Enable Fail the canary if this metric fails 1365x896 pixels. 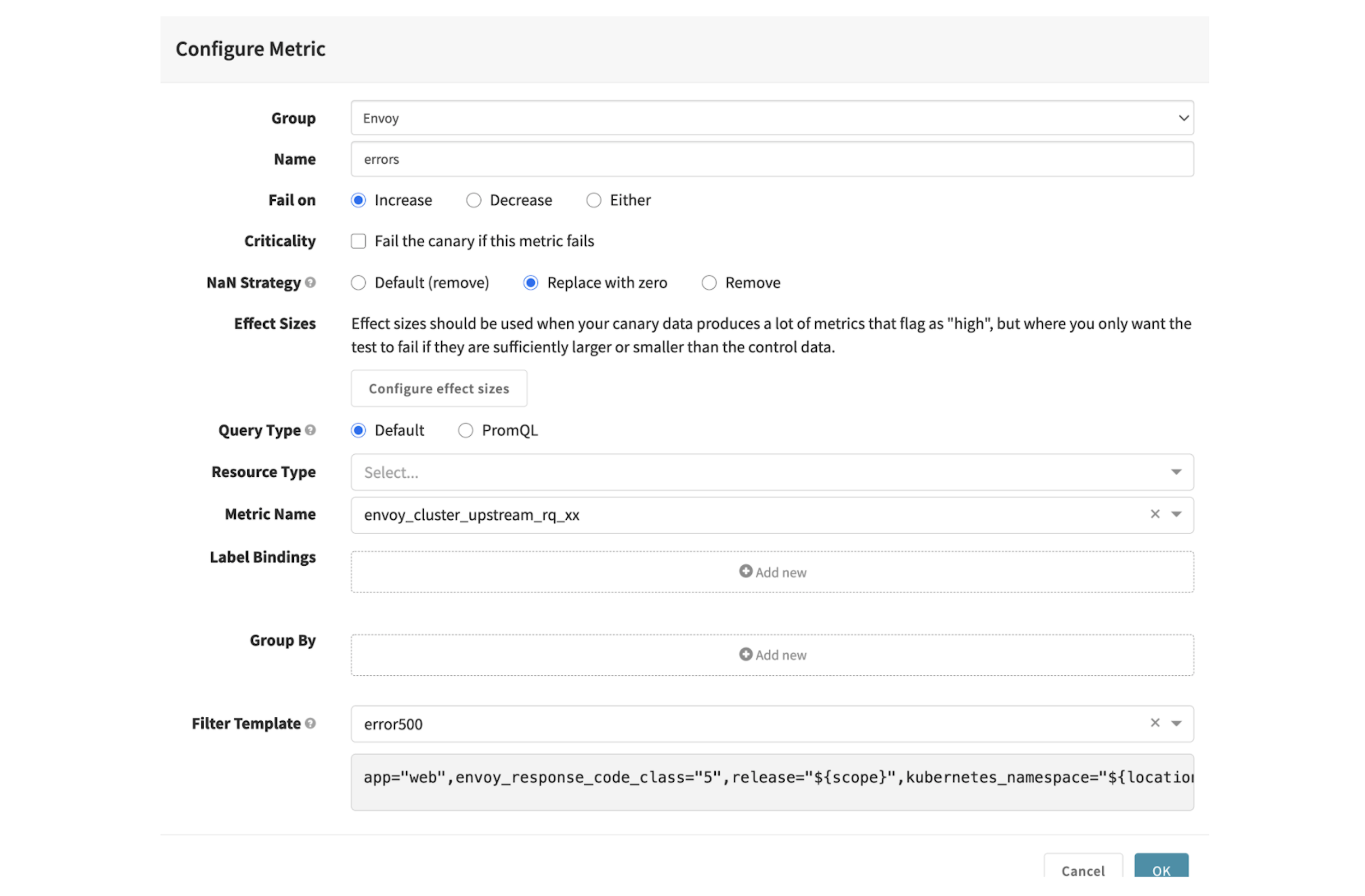coord(358,241)
